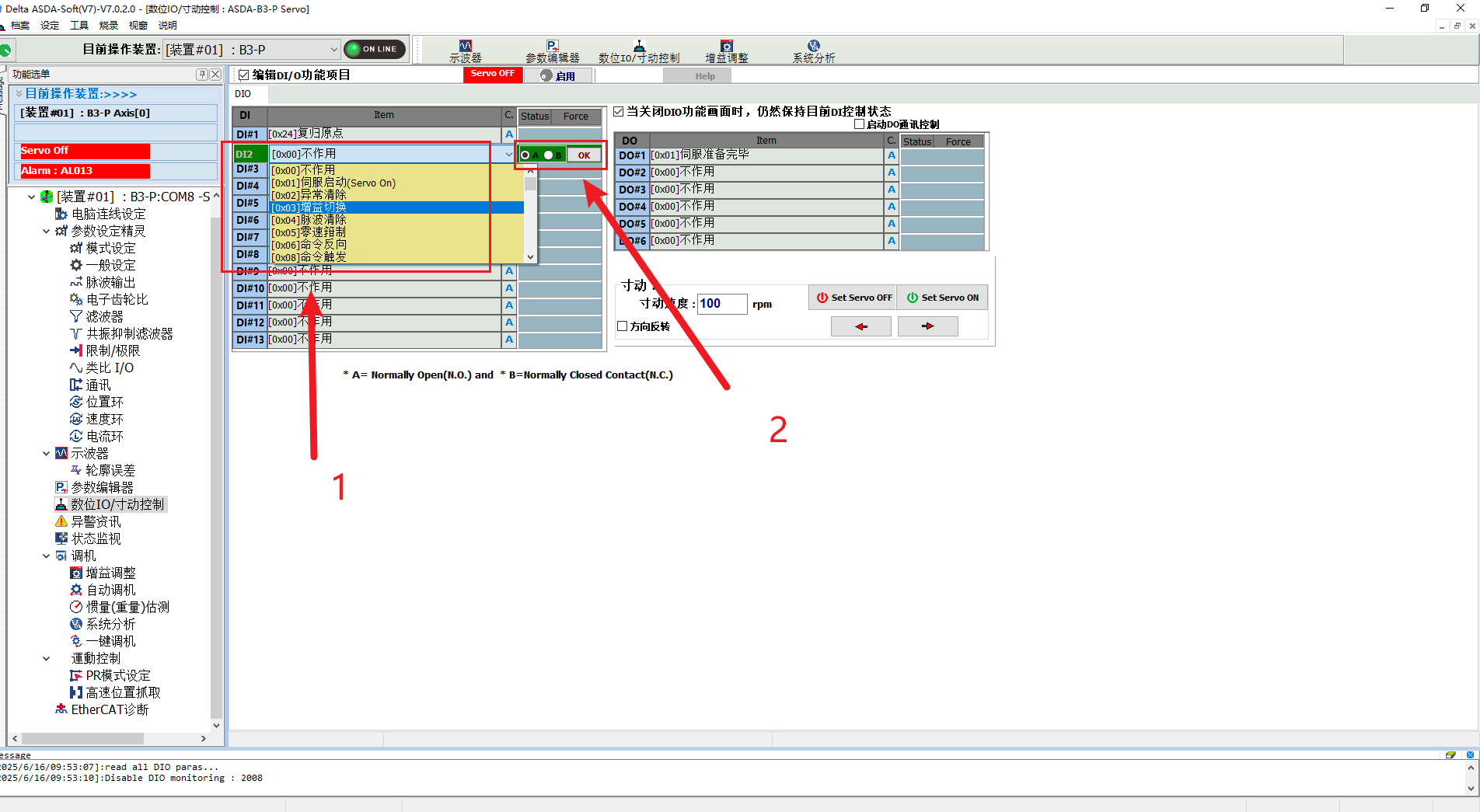Click the jog speed rpm input field
This screenshot has width=1480, height=812.
[721, 304]
